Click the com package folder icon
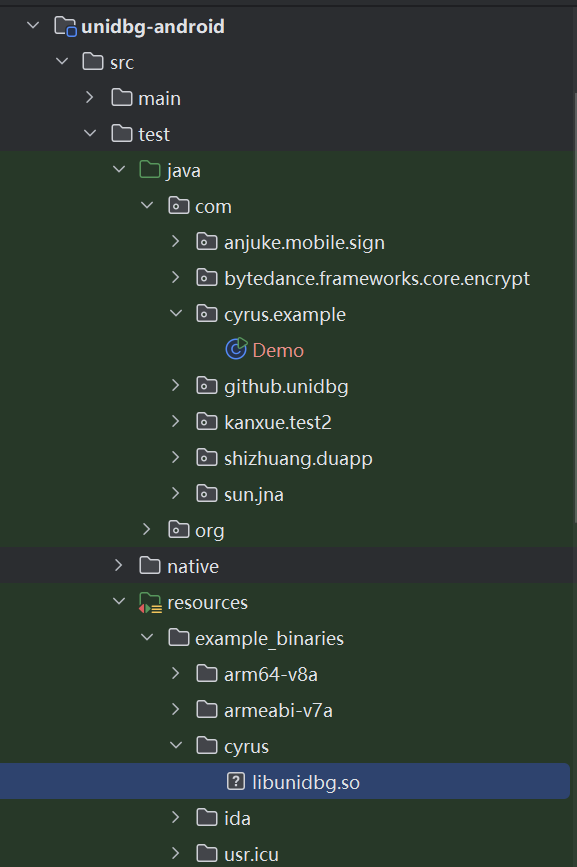Screen dimensions: 577x867 (x=179, y=206)
